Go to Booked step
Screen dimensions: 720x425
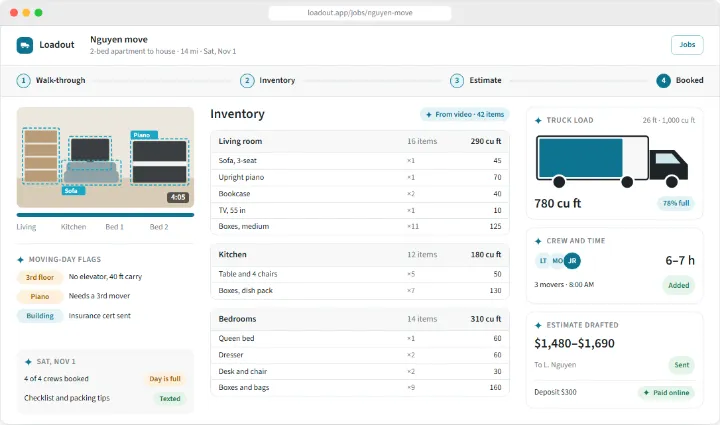point(680,80)
